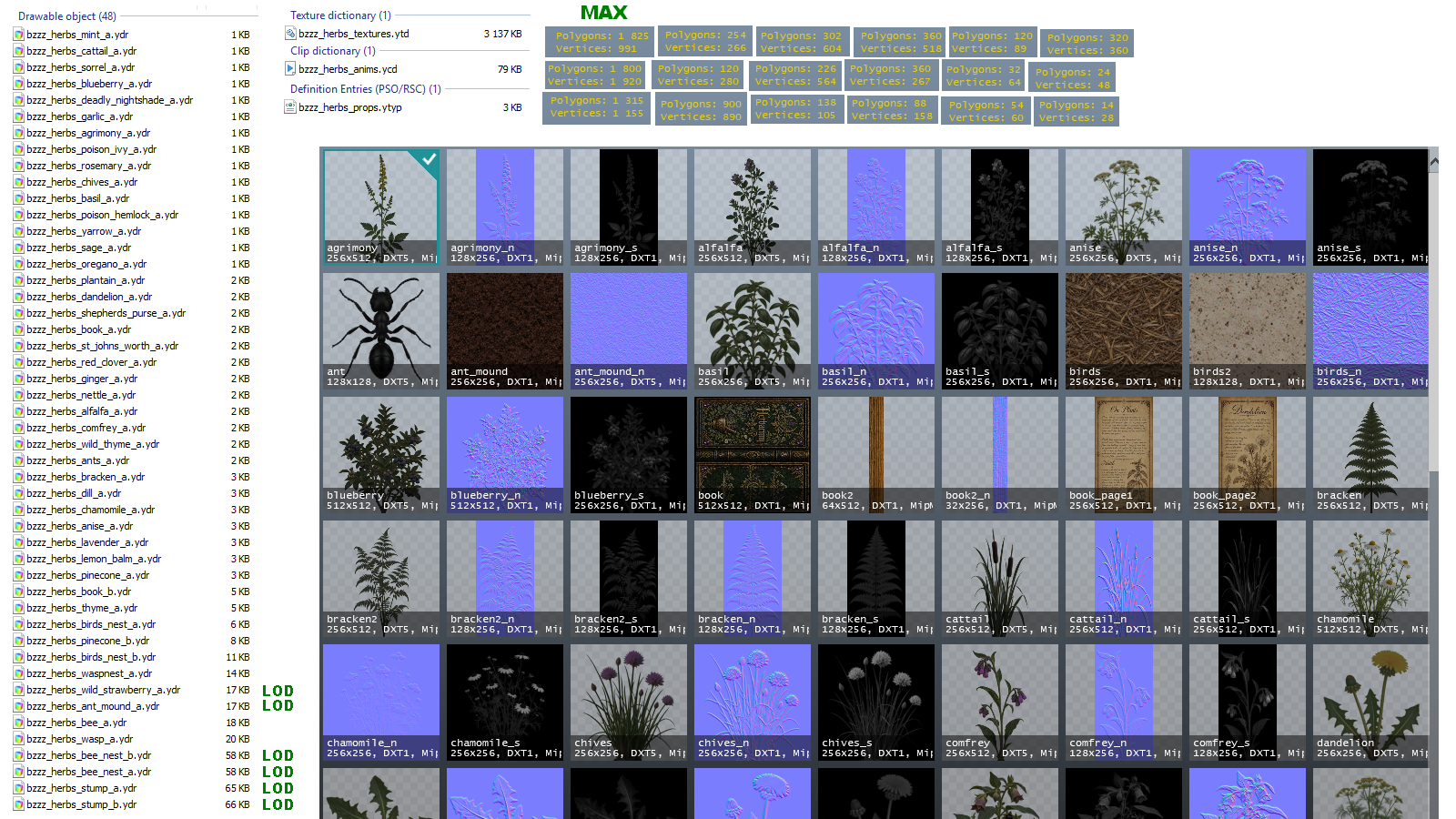Click the bzzz_herbs_bee_a.ydr file icon
The height and width of the screenshot is (819, 1456).
[x=18, y=723]
